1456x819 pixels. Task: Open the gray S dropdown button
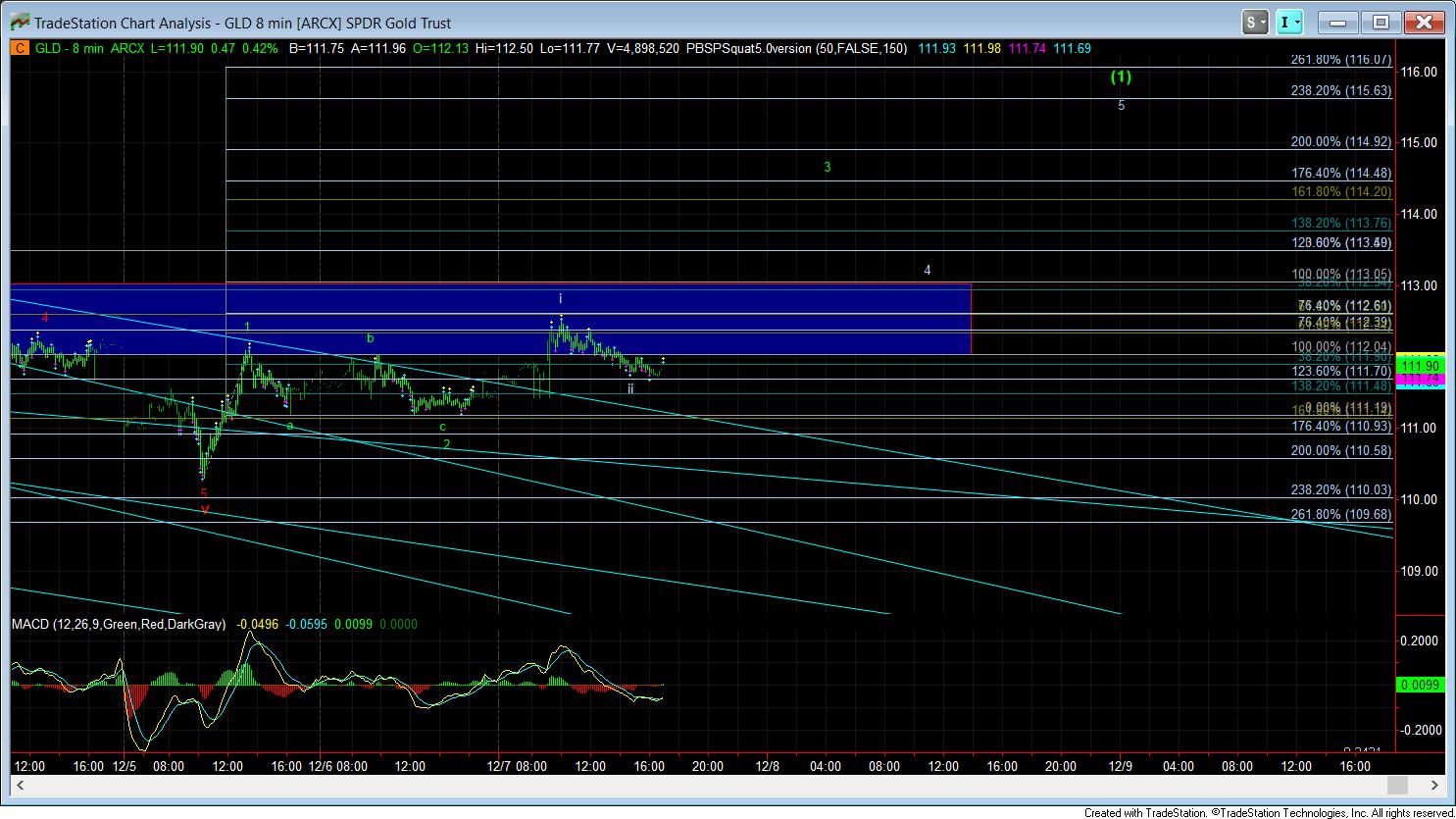[x=1256, y=22]
